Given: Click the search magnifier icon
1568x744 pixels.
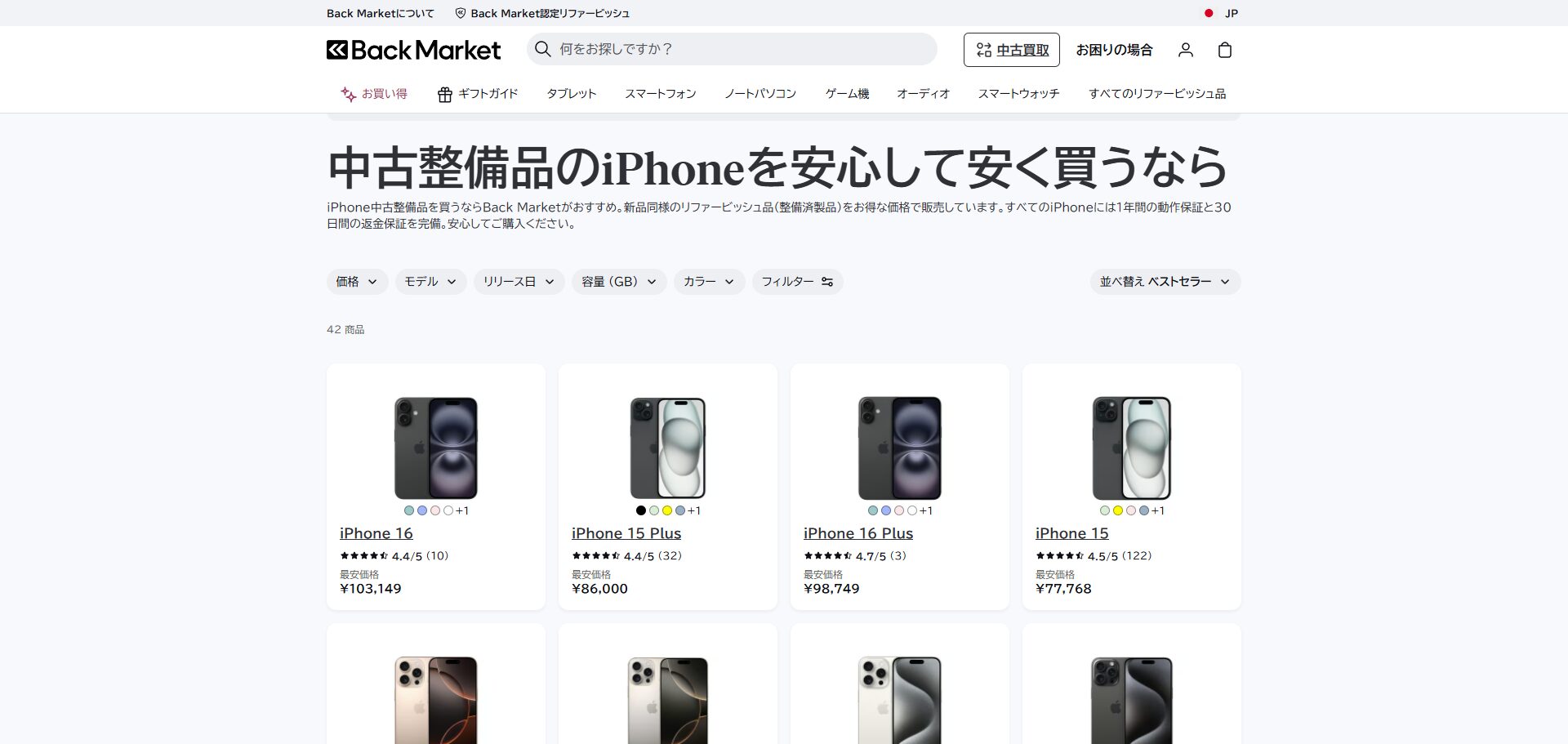Looking at the screenshot, I should [543, 49].
